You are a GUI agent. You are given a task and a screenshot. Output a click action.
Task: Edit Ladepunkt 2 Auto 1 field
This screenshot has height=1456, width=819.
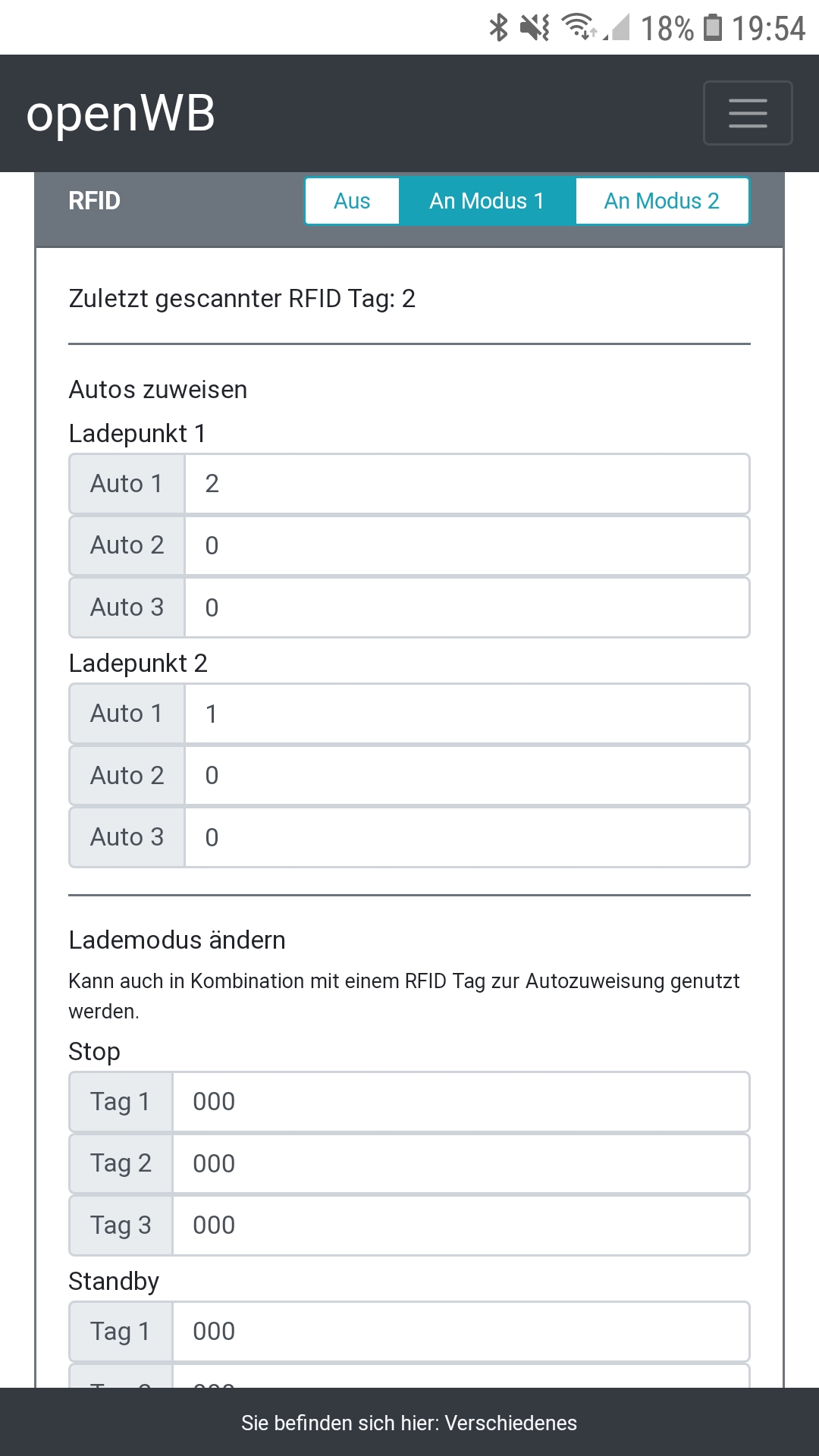tap(466, 714)
